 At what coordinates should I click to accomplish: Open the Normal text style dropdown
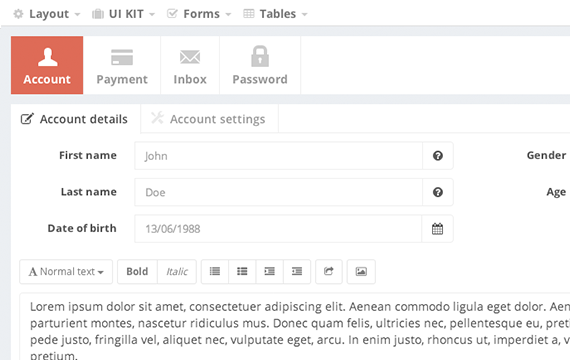(66, 271)
